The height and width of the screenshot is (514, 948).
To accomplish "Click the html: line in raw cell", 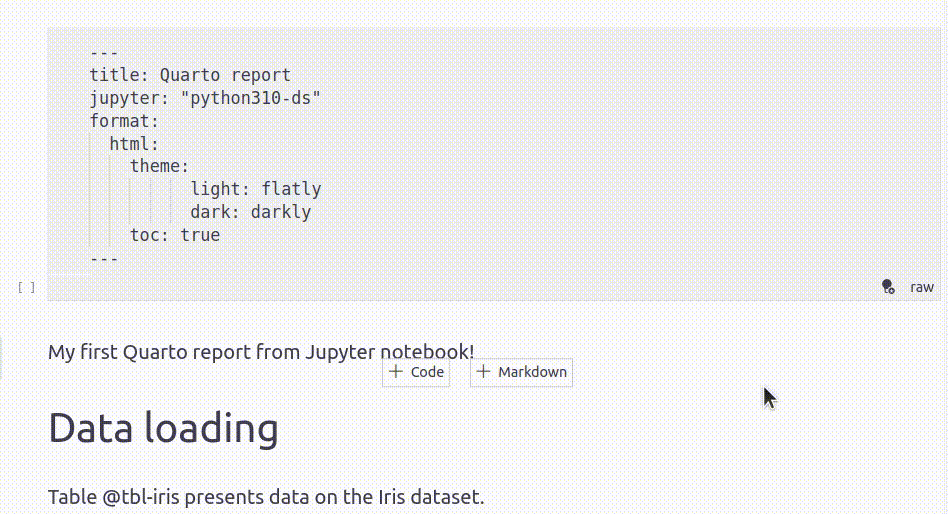I will point(134,144).
